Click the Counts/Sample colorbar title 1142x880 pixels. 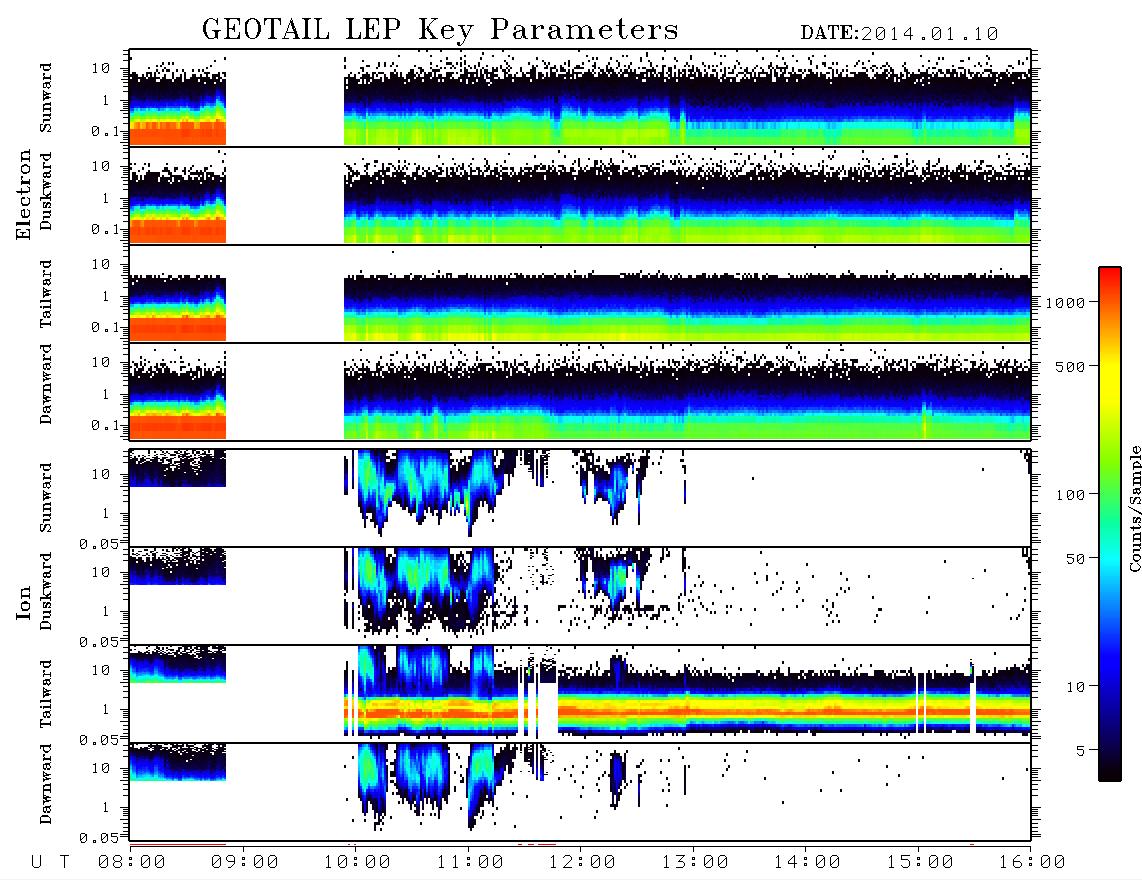[1134, 508]
